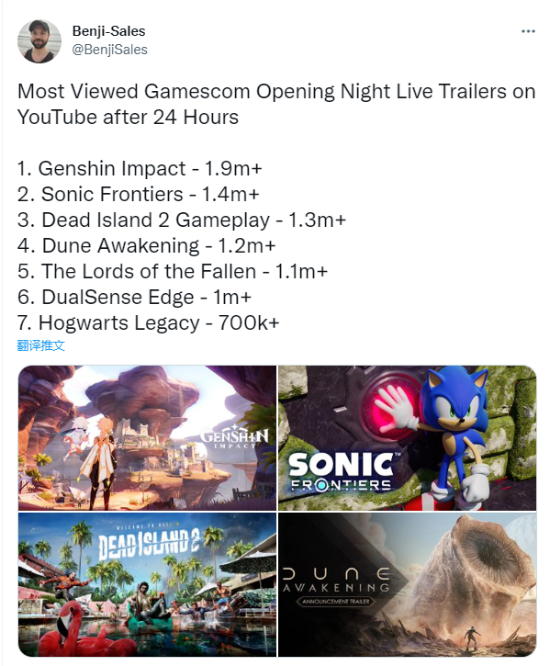Click the Dead Island 2 title logo
The image size is (550, 666).
(x=149, y=544)
